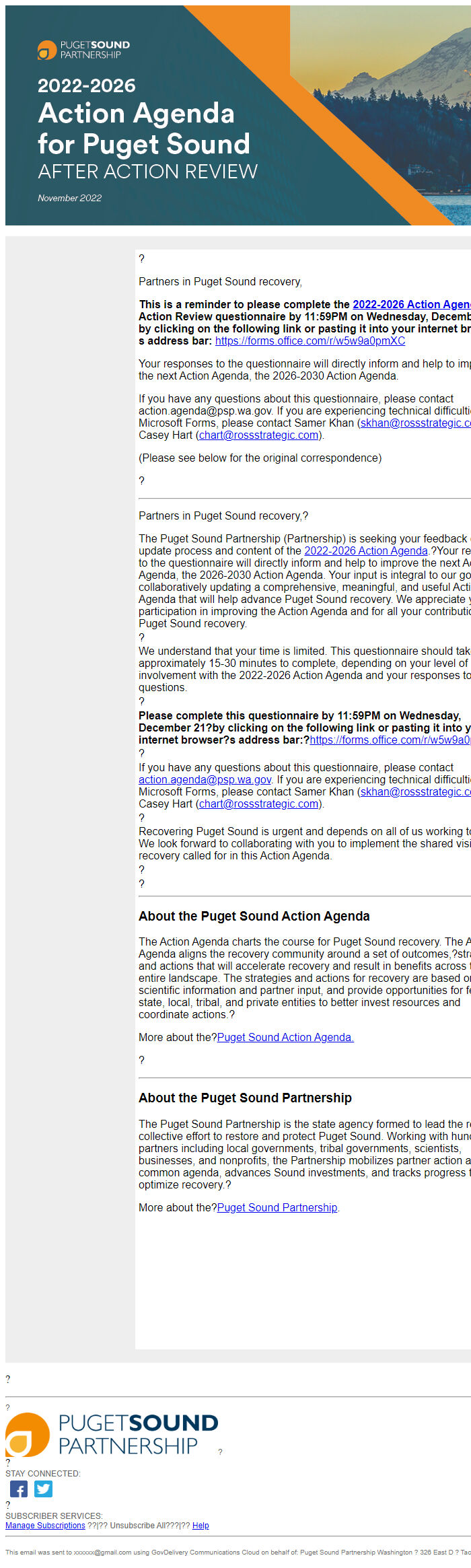
Task: Open the forms.office.com link in the original message
Action: coord(390,740)
